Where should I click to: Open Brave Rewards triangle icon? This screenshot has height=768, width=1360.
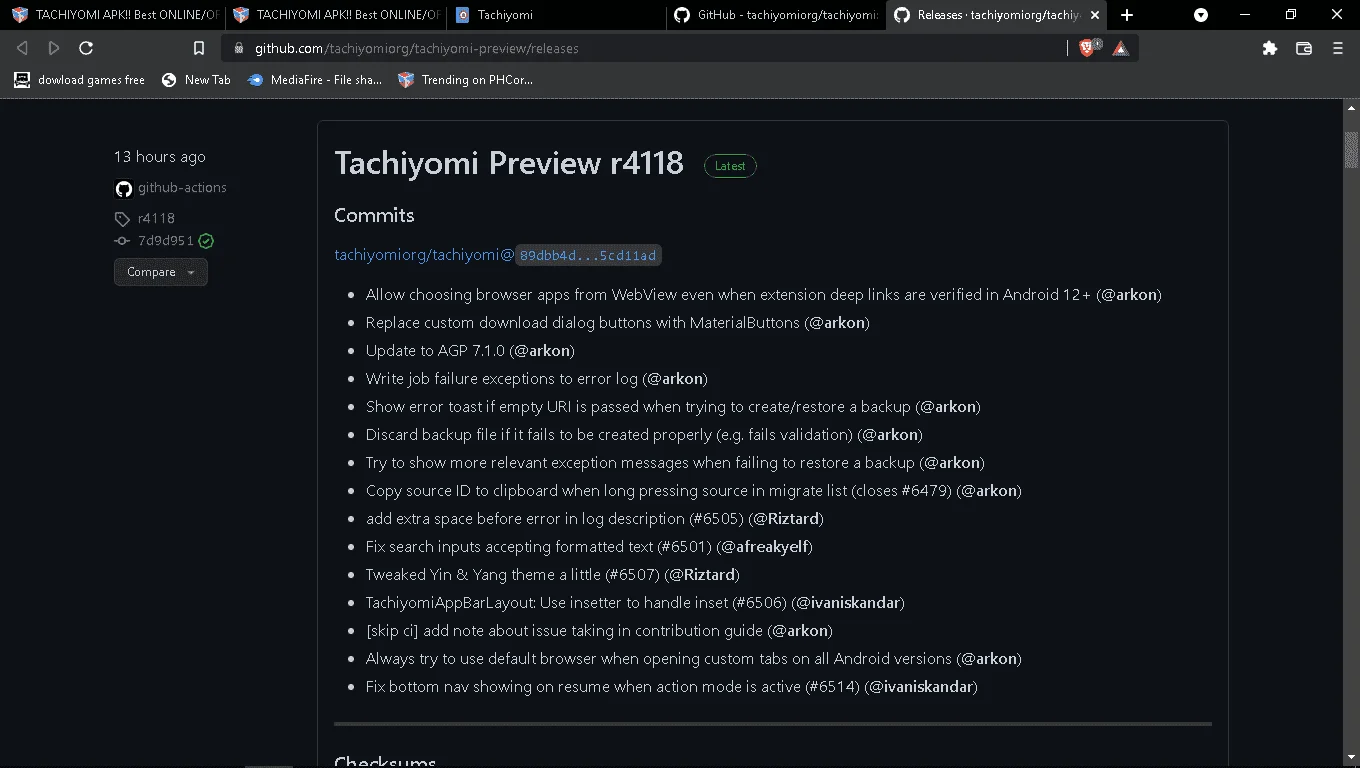(x=1120, y=48)
